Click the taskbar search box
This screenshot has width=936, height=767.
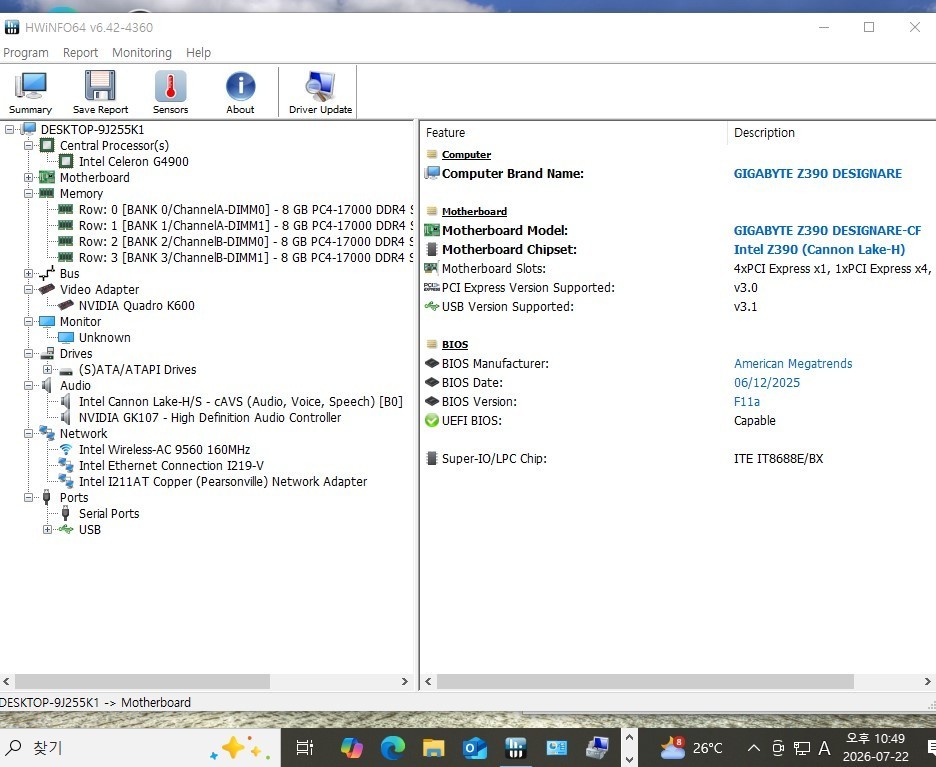[138, 747]
